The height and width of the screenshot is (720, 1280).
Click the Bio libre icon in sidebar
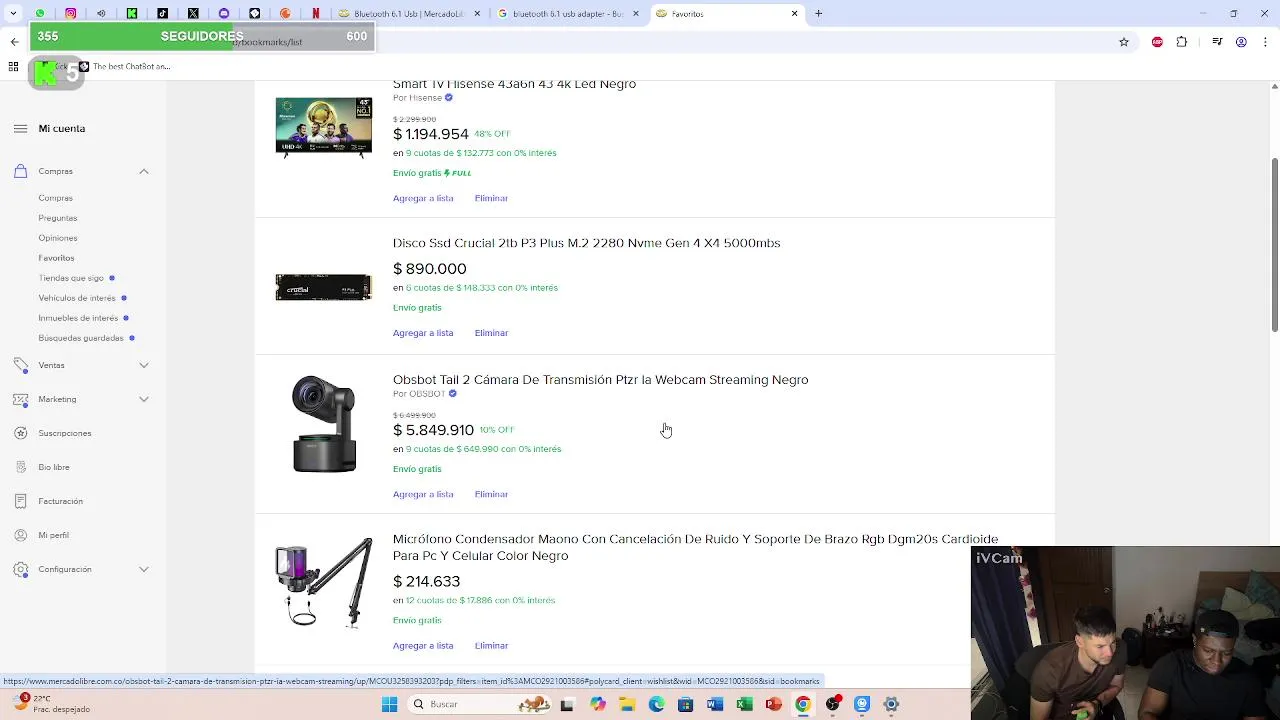(x=20, y=467)
